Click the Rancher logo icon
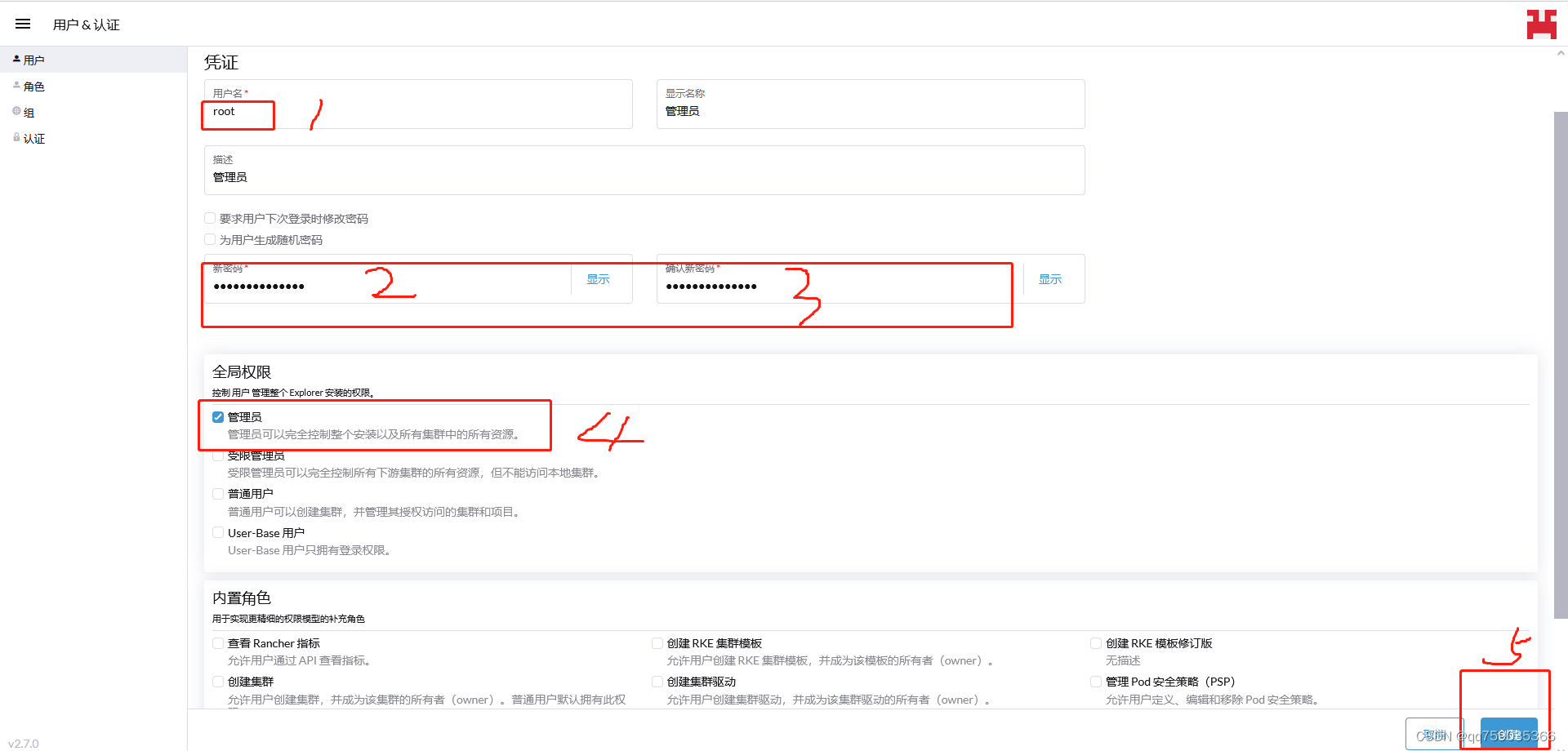The height and width of the screenshot is (751, 1568). [x=1541, y=24]
